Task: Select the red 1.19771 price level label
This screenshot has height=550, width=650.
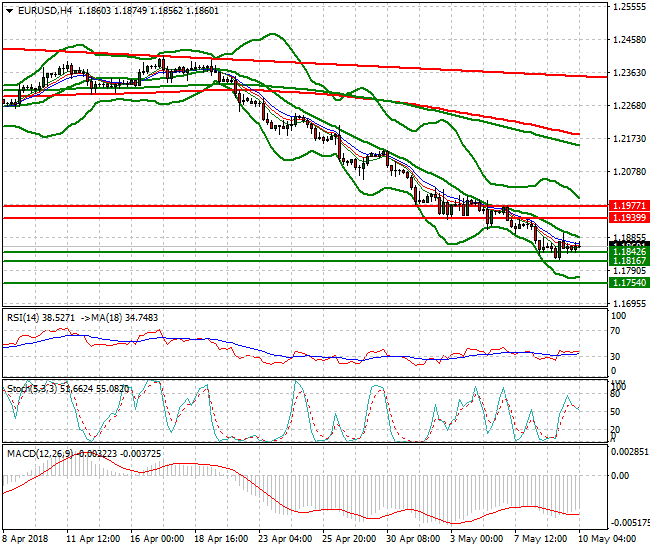Action: (628, 205)
